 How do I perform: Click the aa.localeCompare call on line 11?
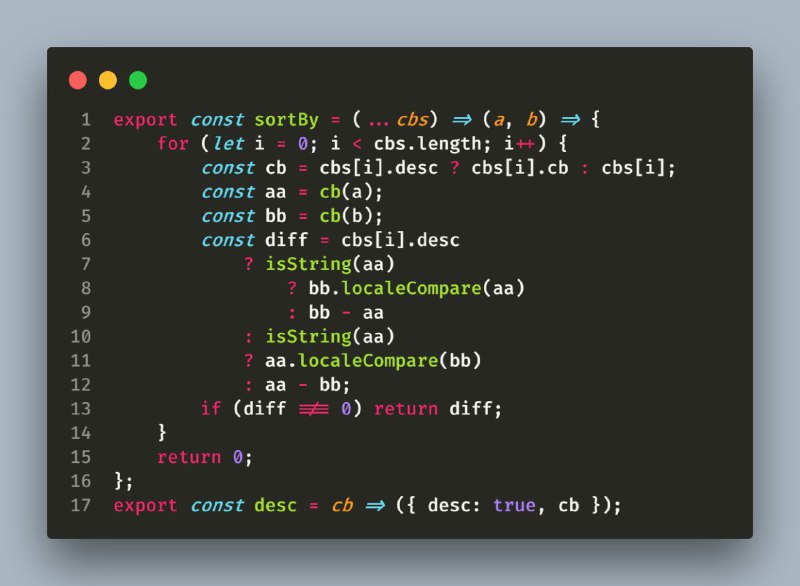373,361
